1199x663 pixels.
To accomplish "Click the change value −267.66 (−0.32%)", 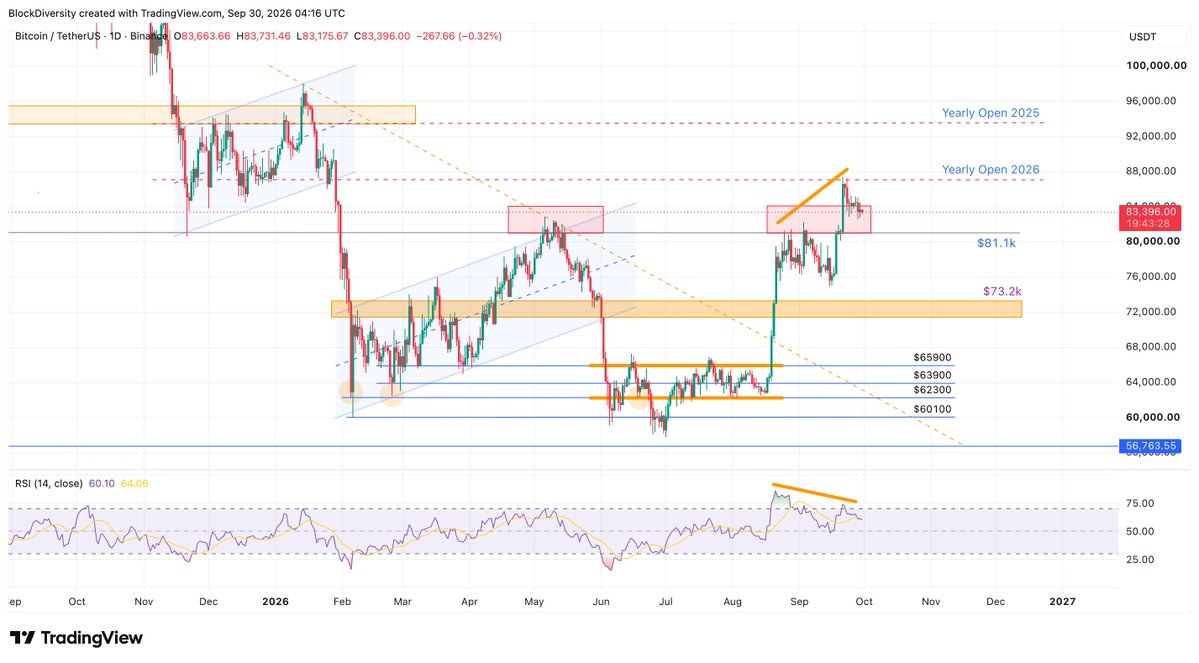I will pyautogui.click(x=459, y=36).
